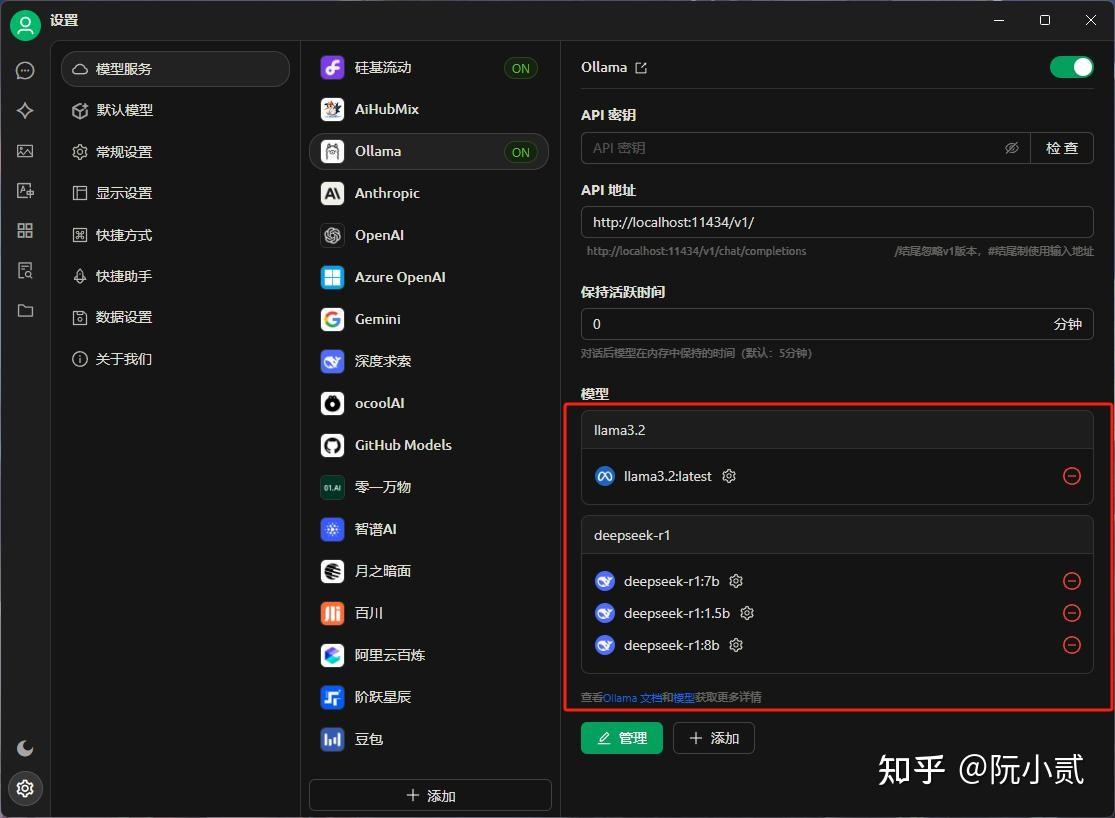The height and width of the screenshot is (818, 1115).
Task: Select the 硅基流动 provider
Action: (x=429, y=68)
